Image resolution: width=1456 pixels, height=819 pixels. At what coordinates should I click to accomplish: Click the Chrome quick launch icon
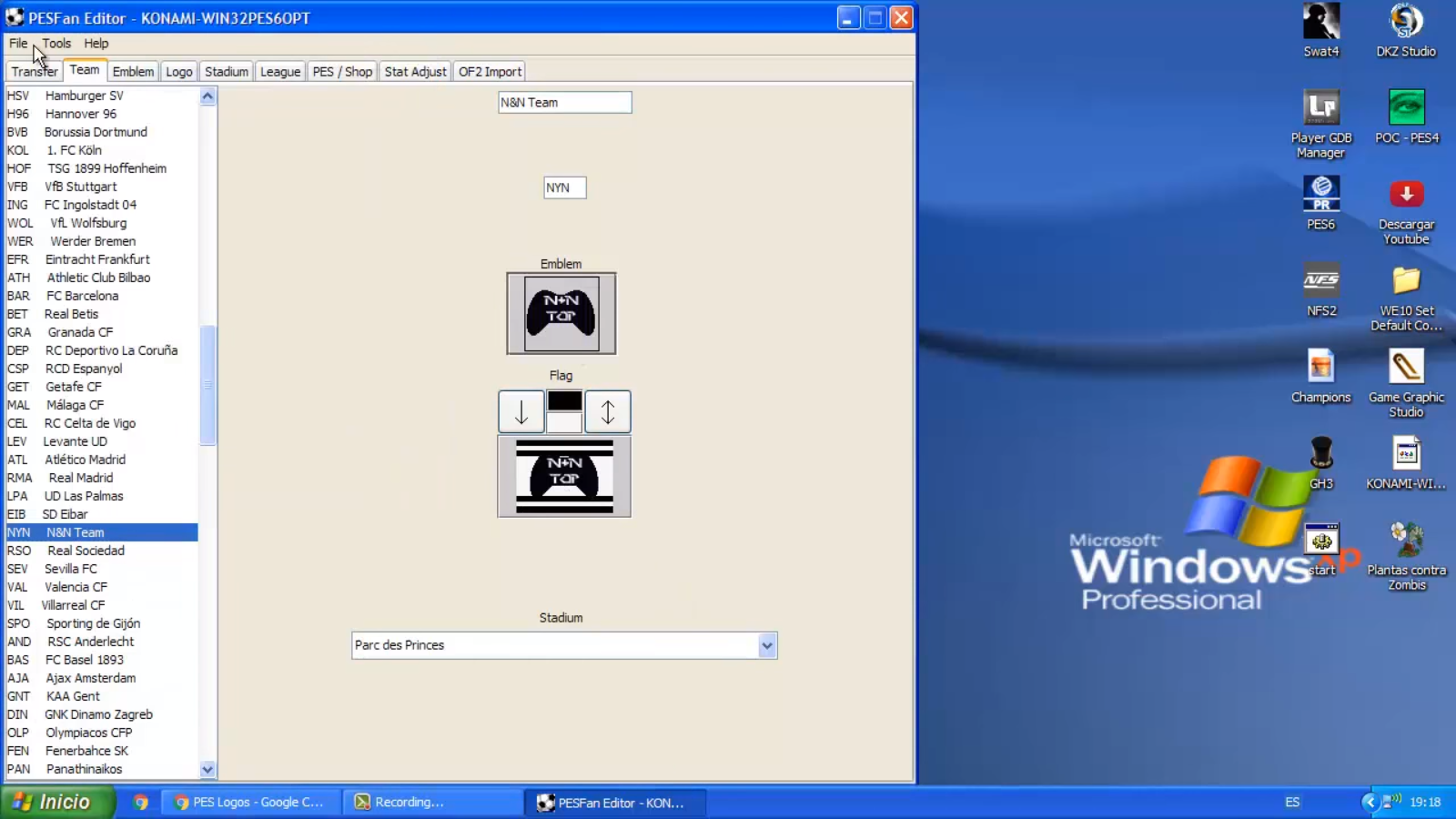click(141, 802)
